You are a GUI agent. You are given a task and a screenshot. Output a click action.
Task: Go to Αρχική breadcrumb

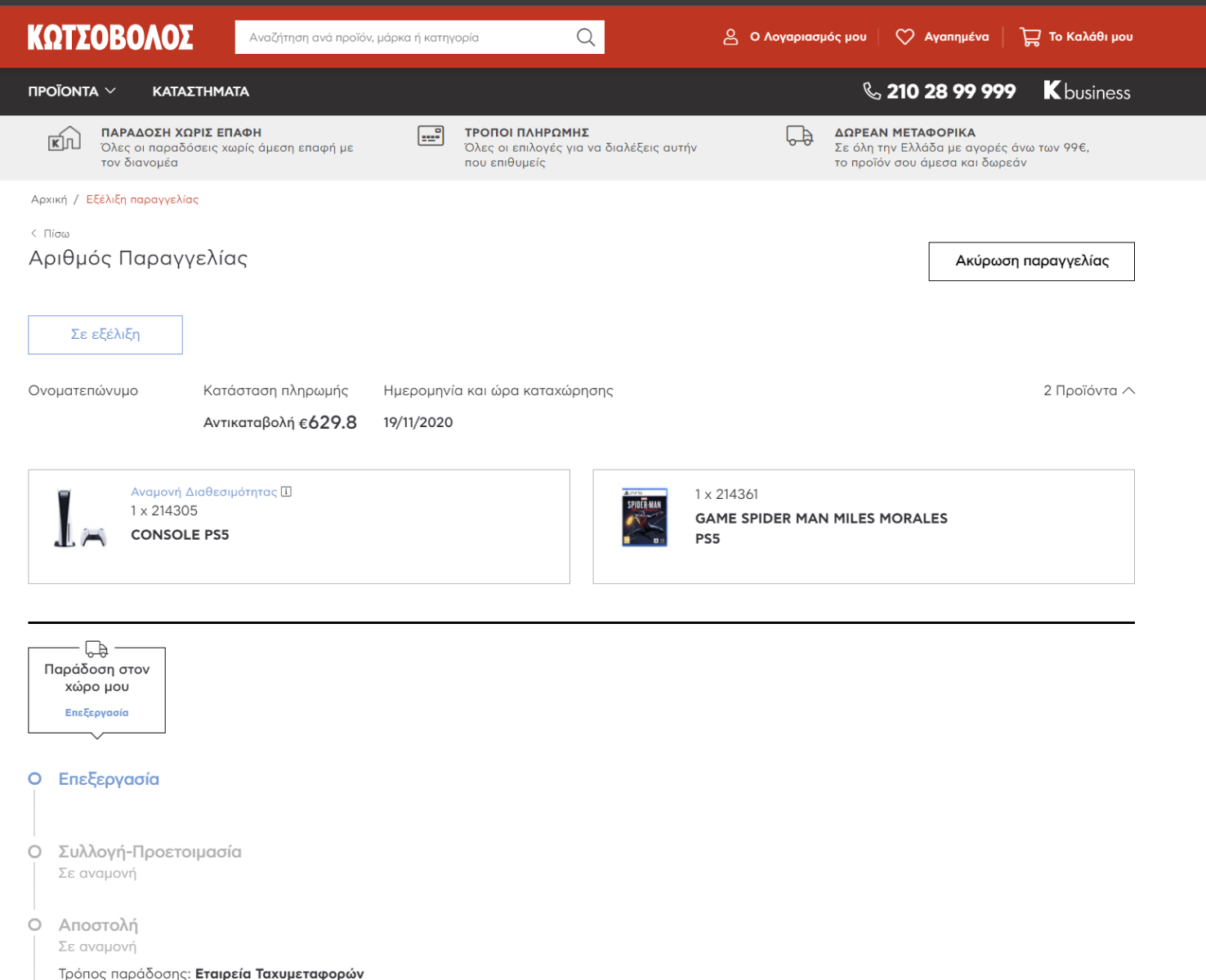pos(49,199)
